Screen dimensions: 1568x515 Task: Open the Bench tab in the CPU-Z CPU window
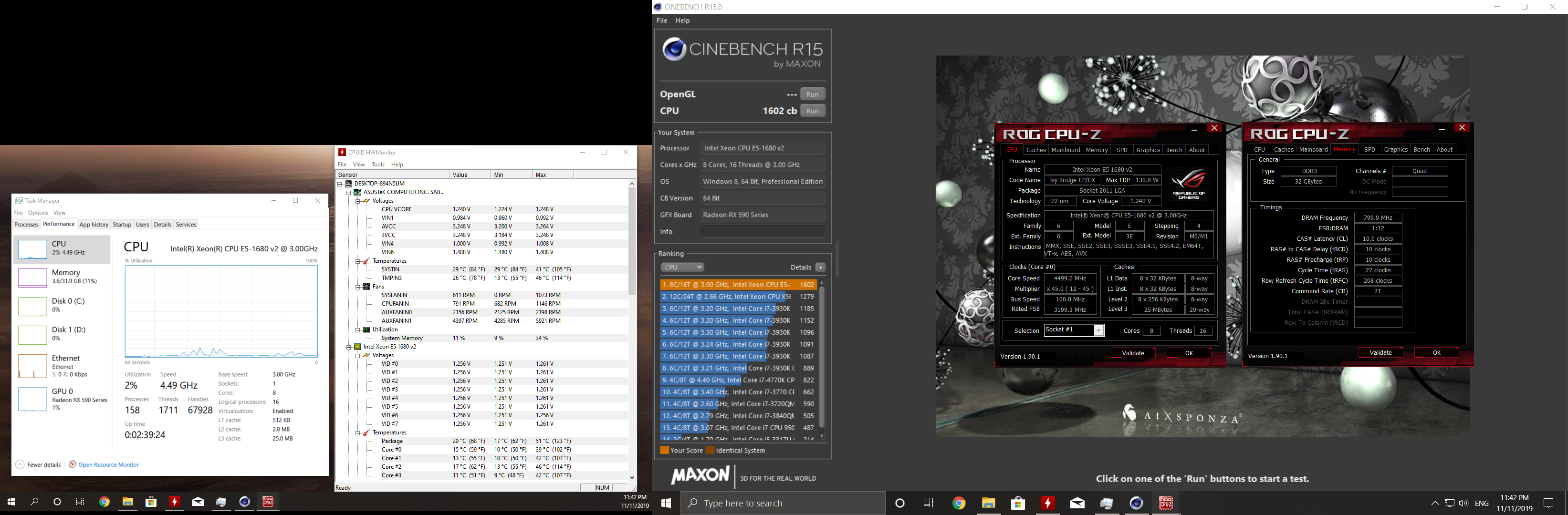pos(1173,150)
